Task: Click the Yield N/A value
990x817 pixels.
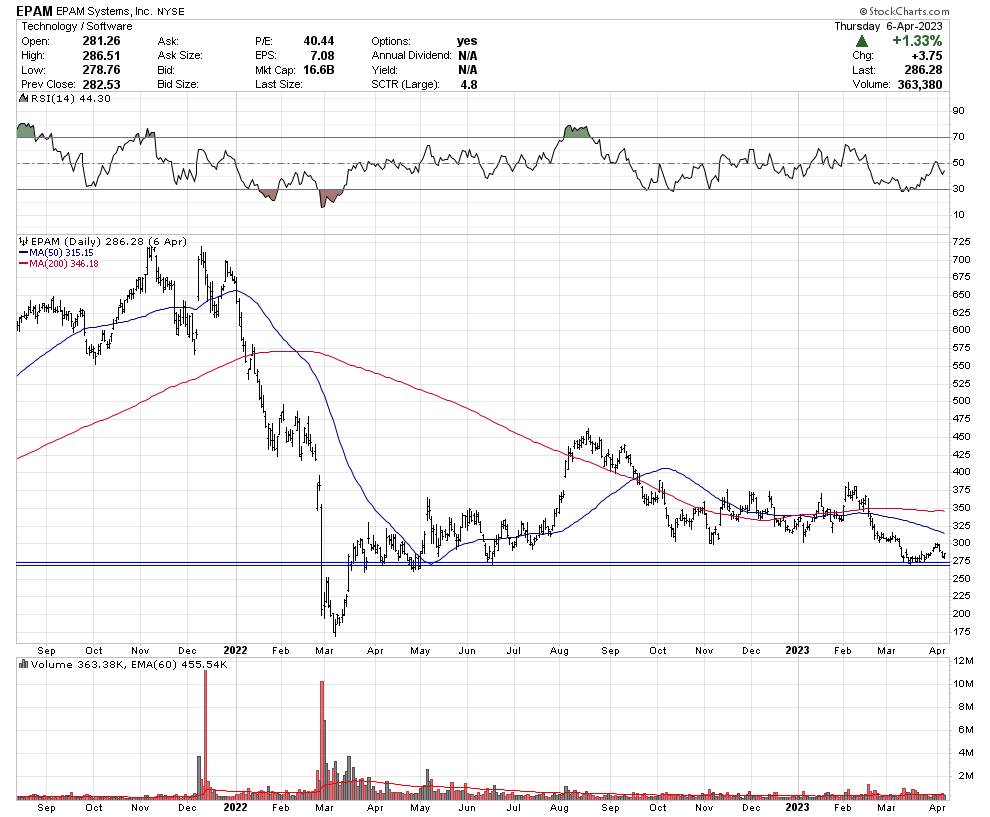Action: pyautogui.click(x=467, y=69)
